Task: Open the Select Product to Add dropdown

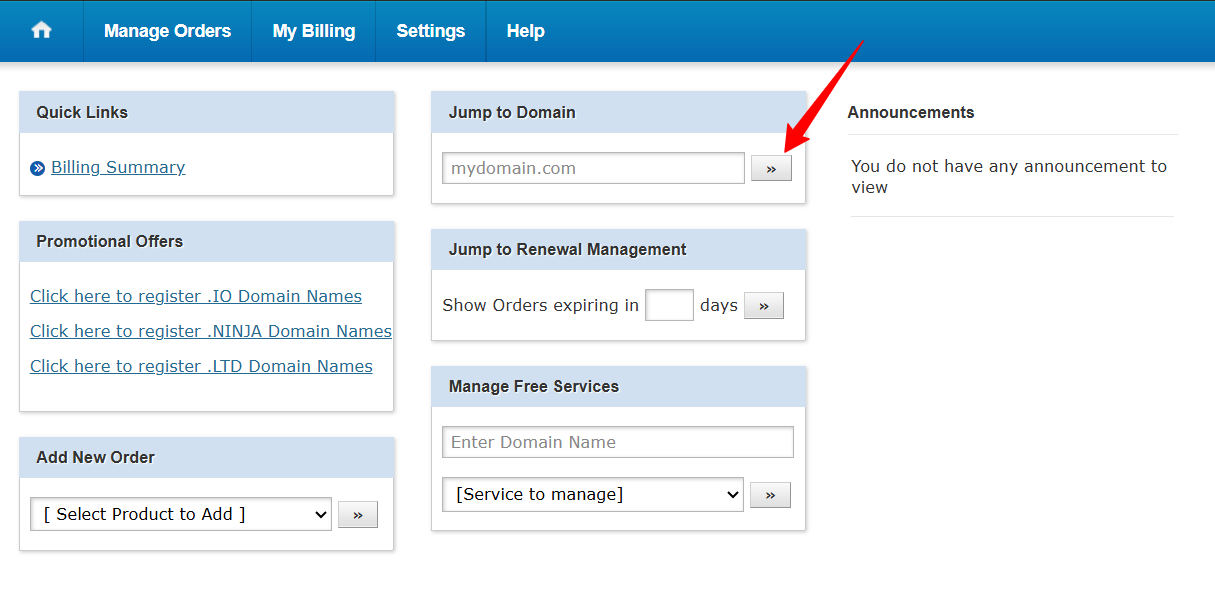Action: click(181, 514)
